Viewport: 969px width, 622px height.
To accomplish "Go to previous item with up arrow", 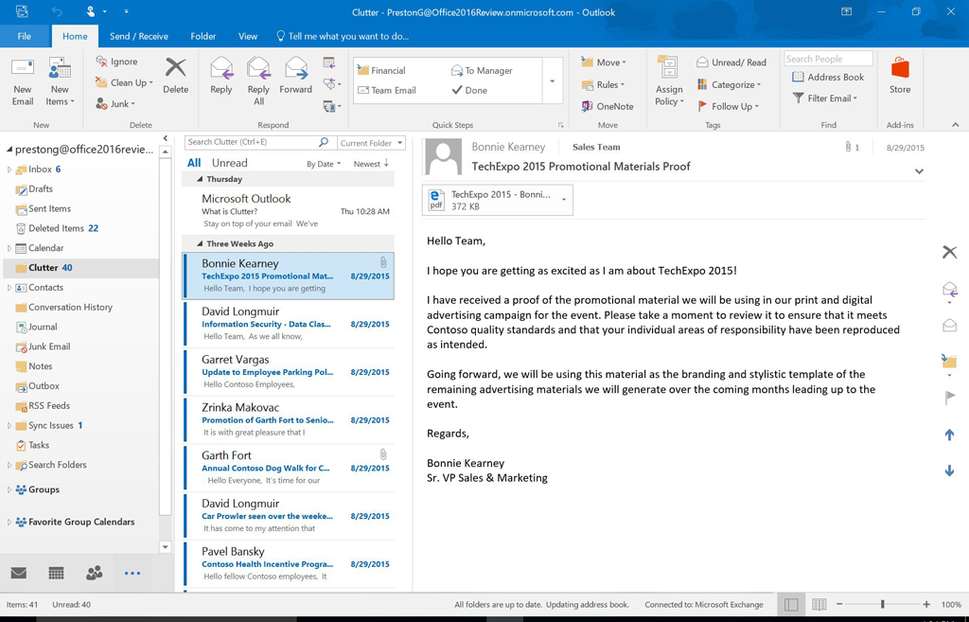I will 950,435.
